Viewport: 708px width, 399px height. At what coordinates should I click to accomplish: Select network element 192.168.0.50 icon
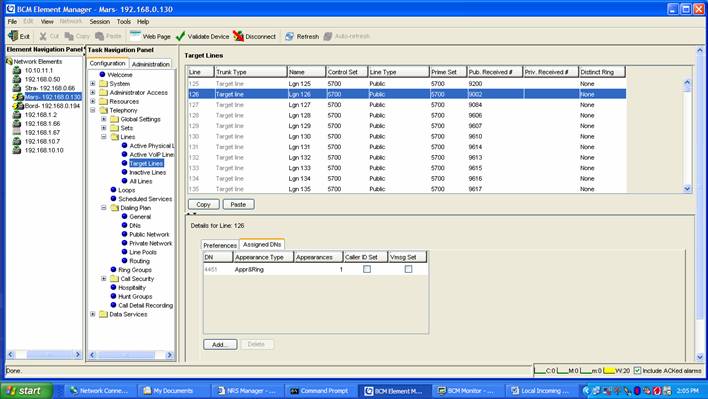click(17, 79)
